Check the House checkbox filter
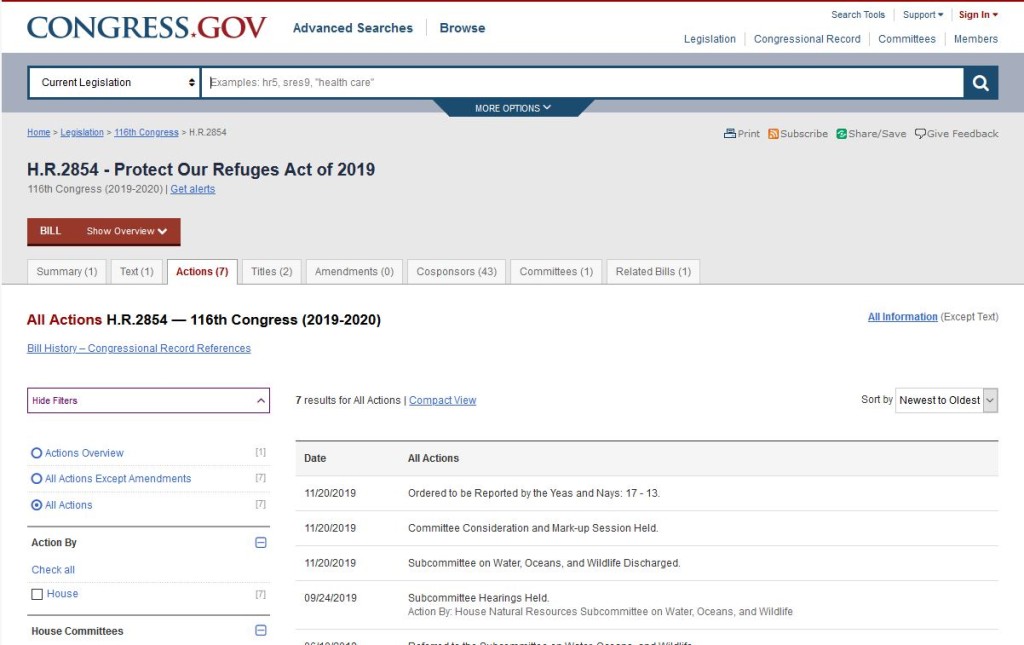Screen dimensions: 1024x645 click(37, 594)
